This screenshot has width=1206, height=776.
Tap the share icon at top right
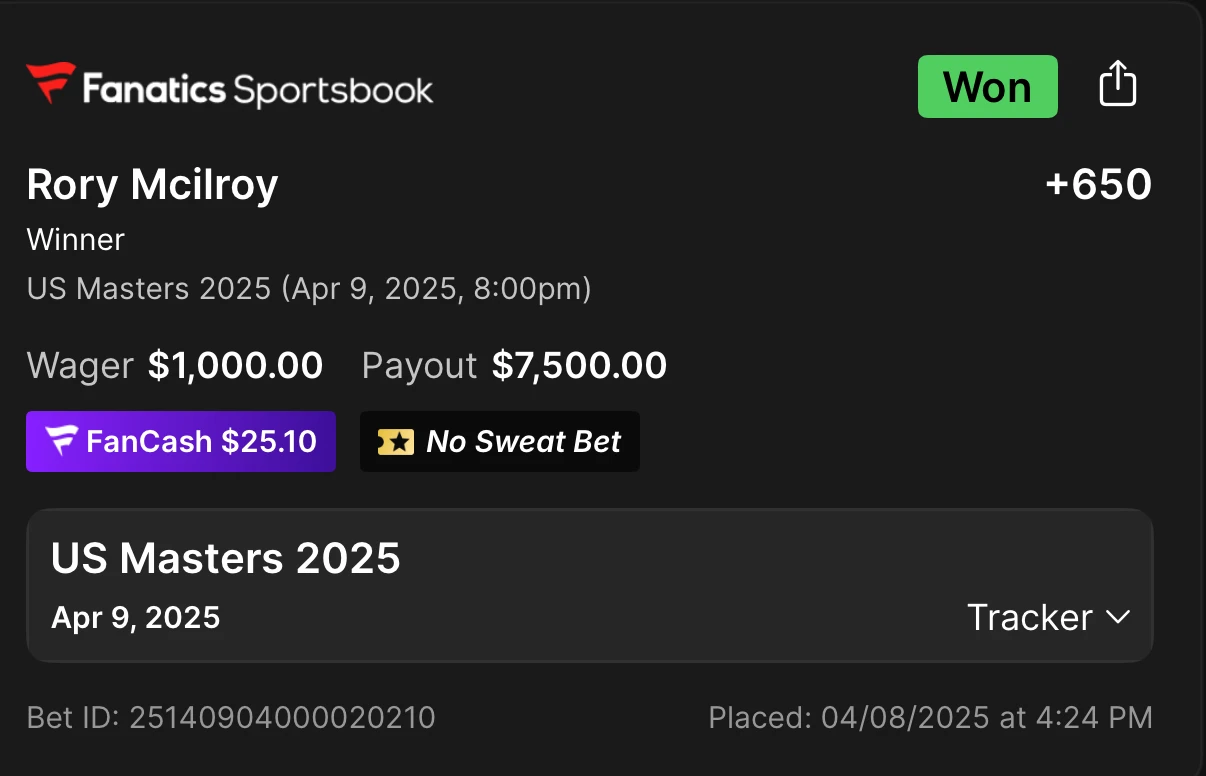[1118, 83]
